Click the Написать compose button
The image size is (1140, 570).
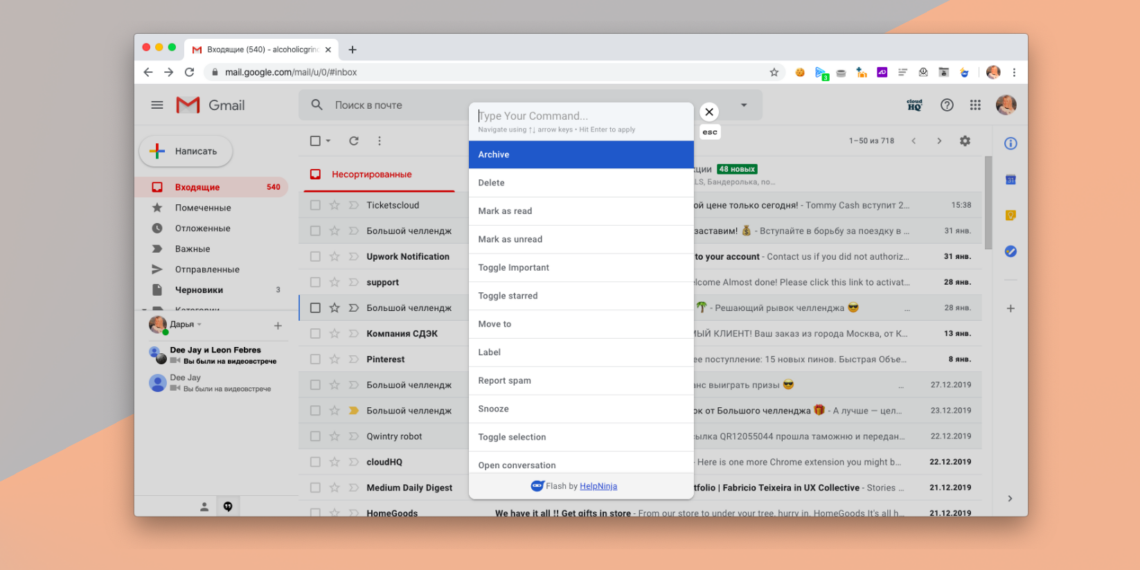186,151
